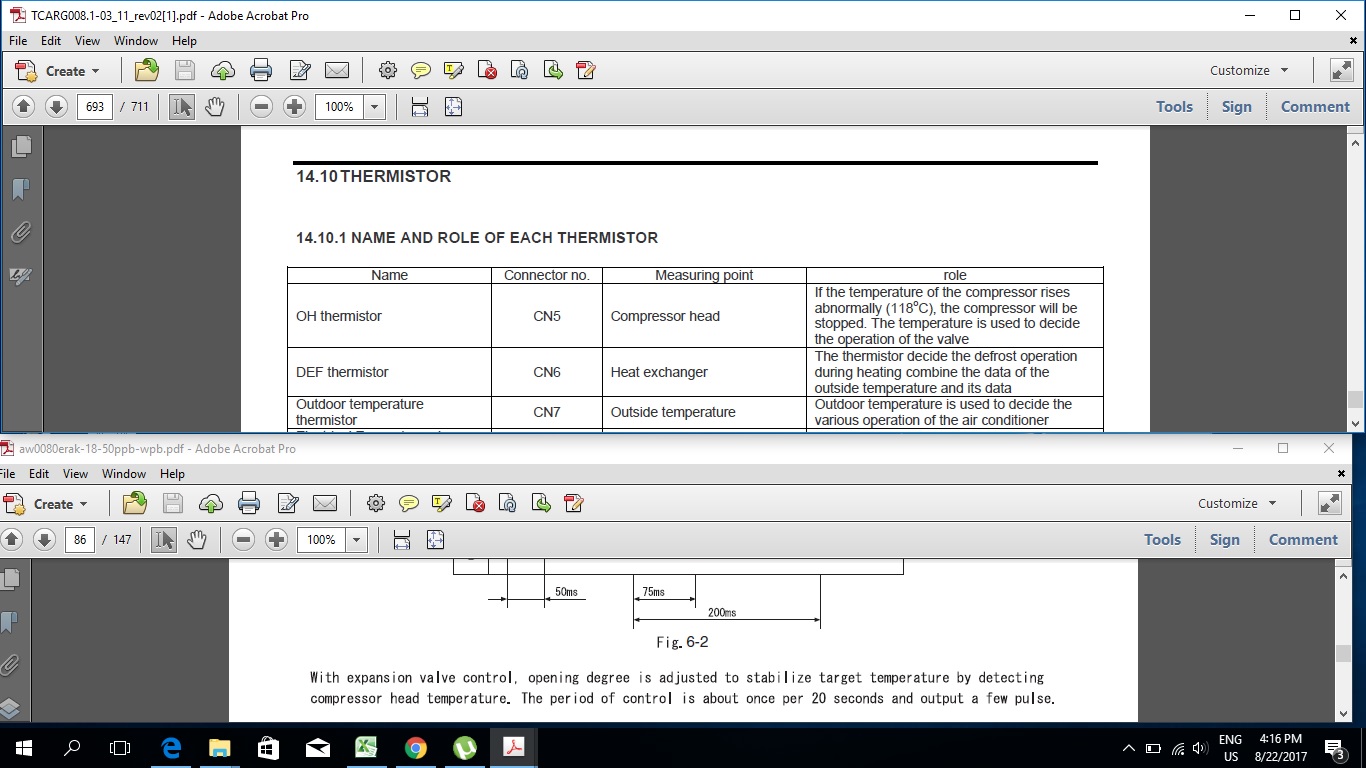
Task: Click the edit text icon in top window
Action: coord(299,70)
